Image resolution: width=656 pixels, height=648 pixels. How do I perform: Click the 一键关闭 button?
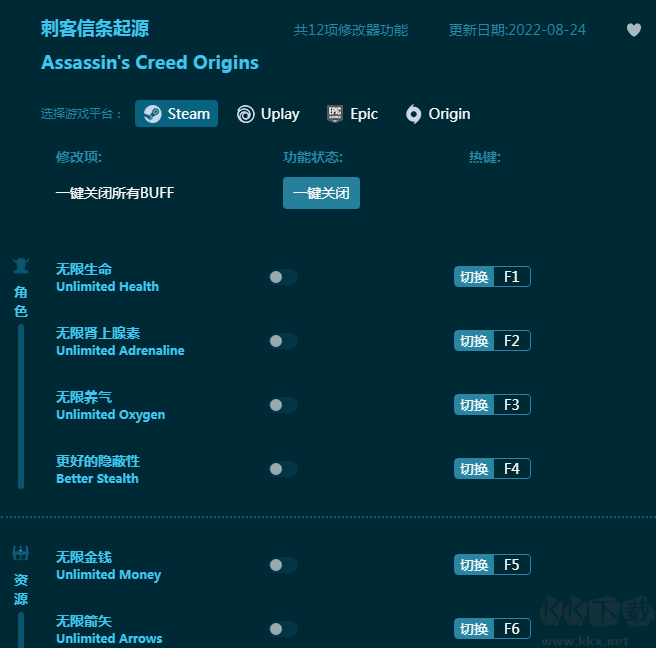[321, 193]
